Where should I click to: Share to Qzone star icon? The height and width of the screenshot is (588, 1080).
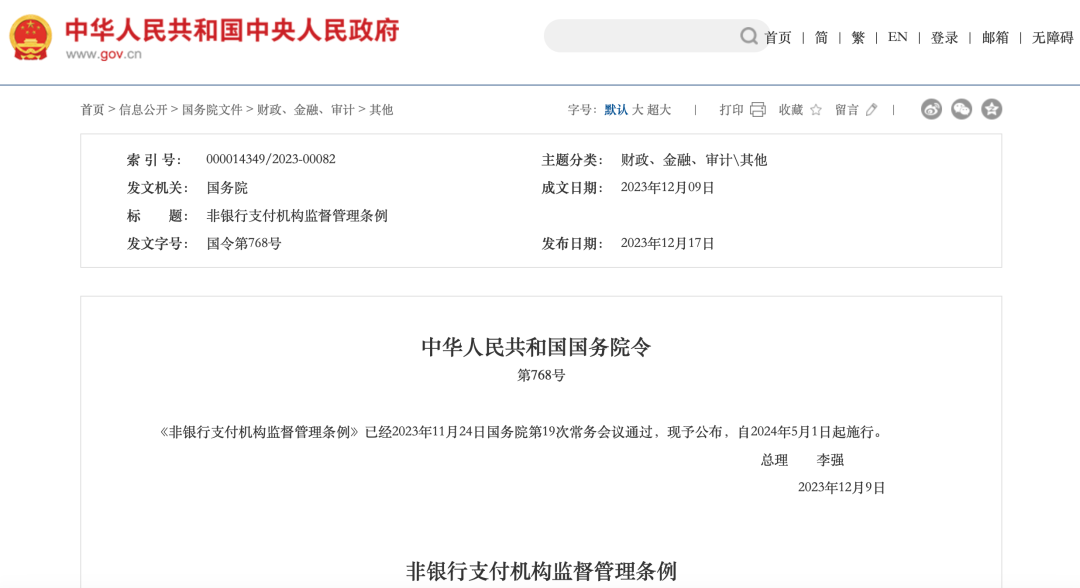[x=992, y=109]
